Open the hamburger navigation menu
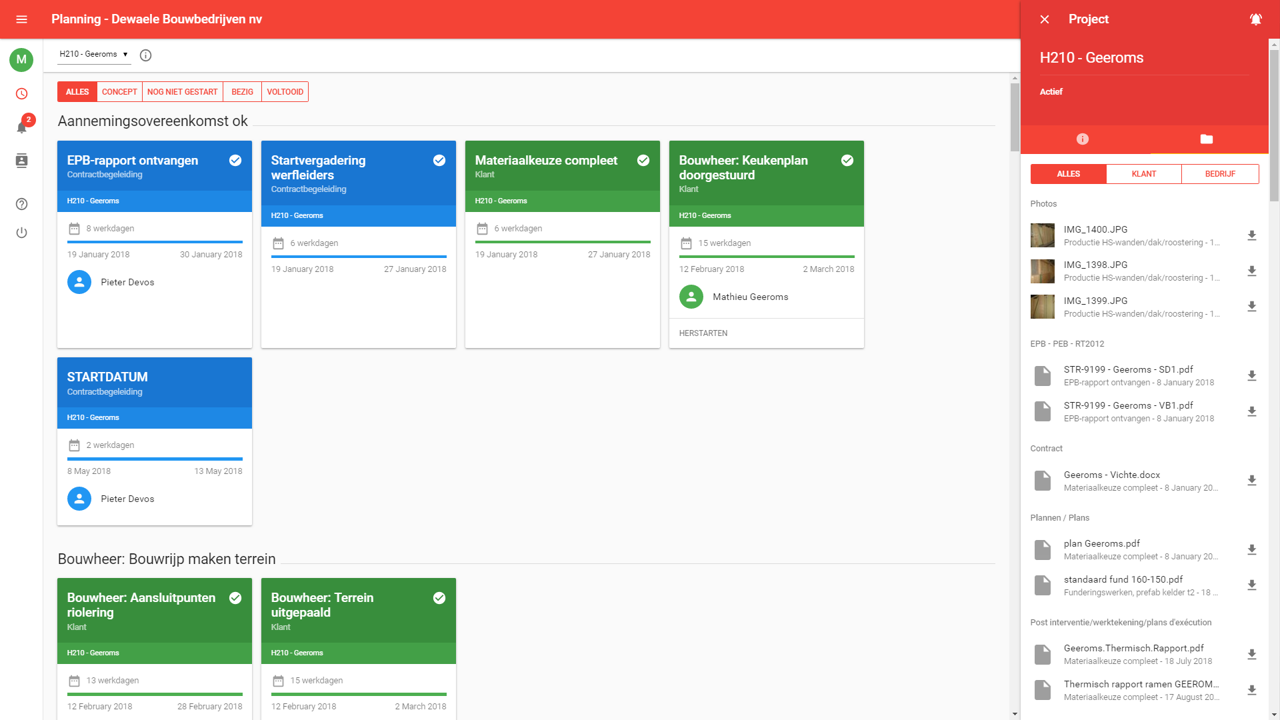 point(21,19)
